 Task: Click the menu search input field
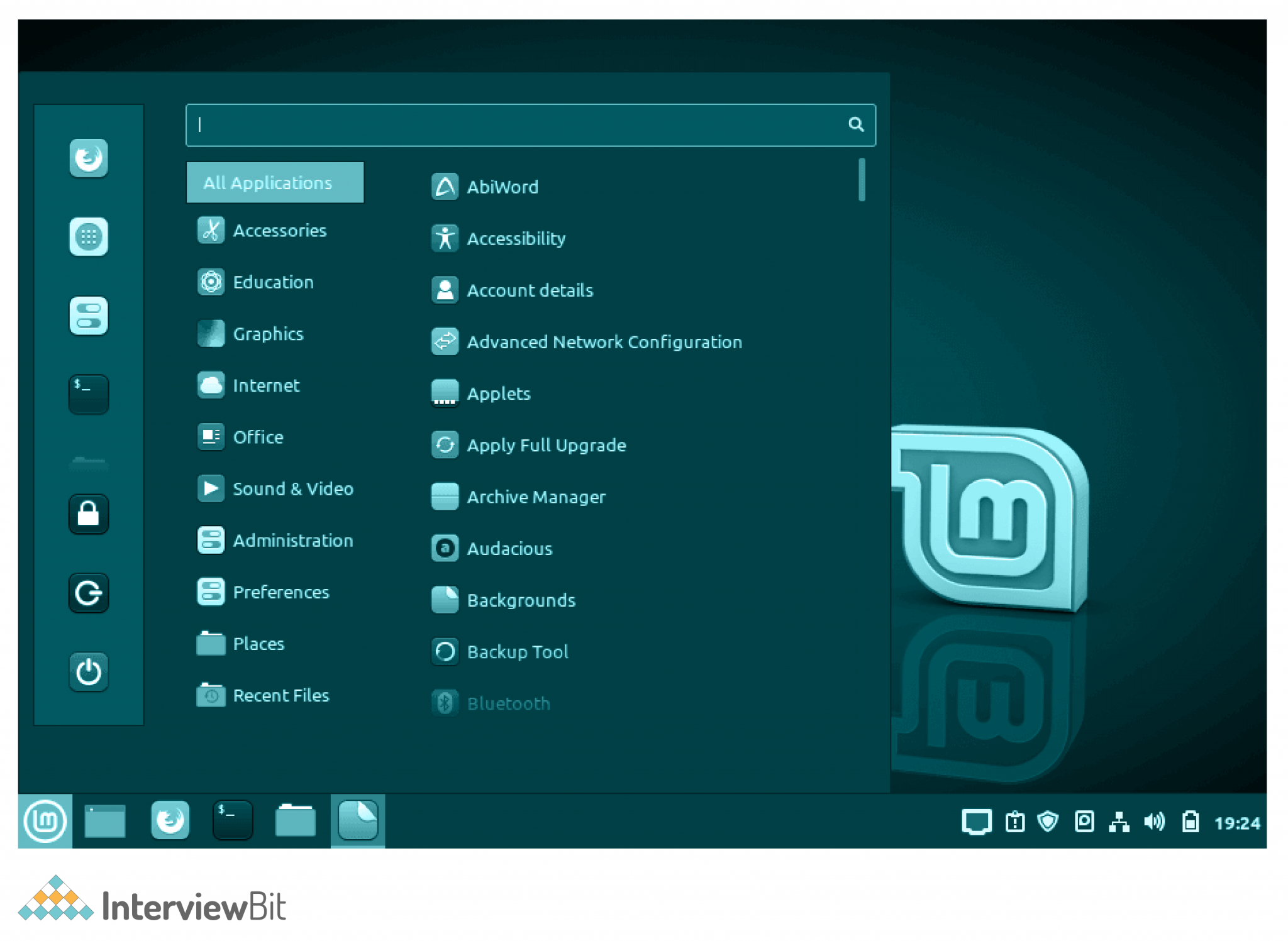pos(522,125)
